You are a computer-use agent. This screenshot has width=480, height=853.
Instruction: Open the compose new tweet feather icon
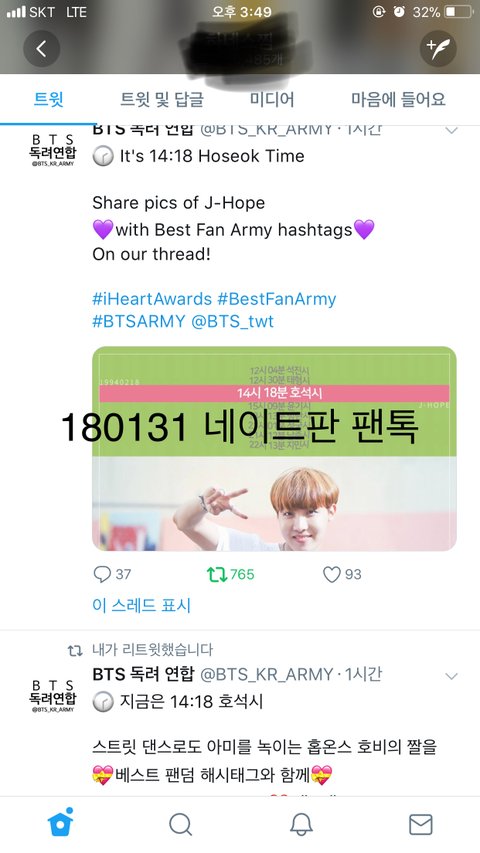tap(438, 49)
